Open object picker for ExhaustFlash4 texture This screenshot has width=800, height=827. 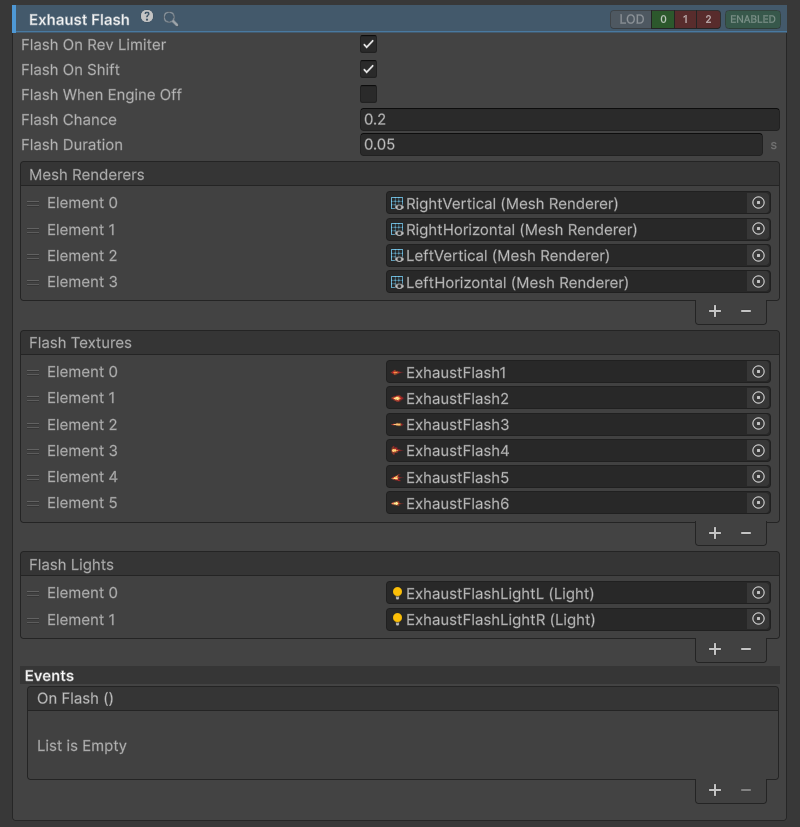[x=758, y=450]
